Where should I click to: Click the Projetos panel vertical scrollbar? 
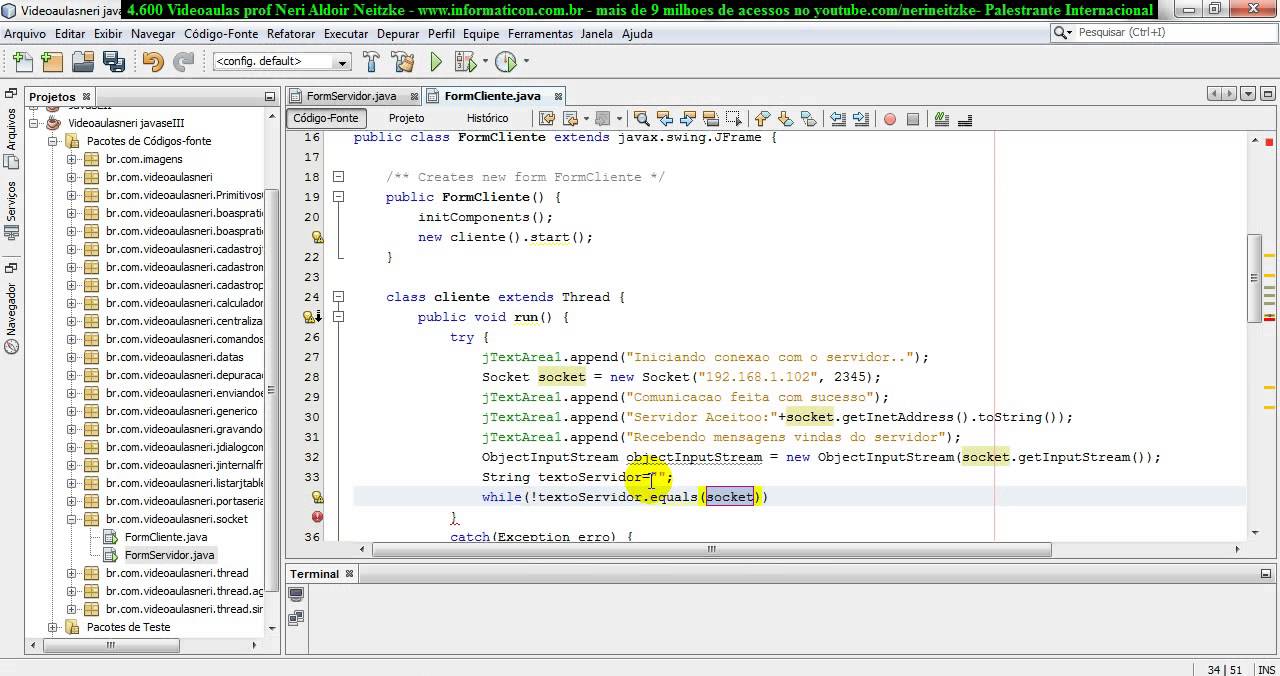(x=272, y=390)
